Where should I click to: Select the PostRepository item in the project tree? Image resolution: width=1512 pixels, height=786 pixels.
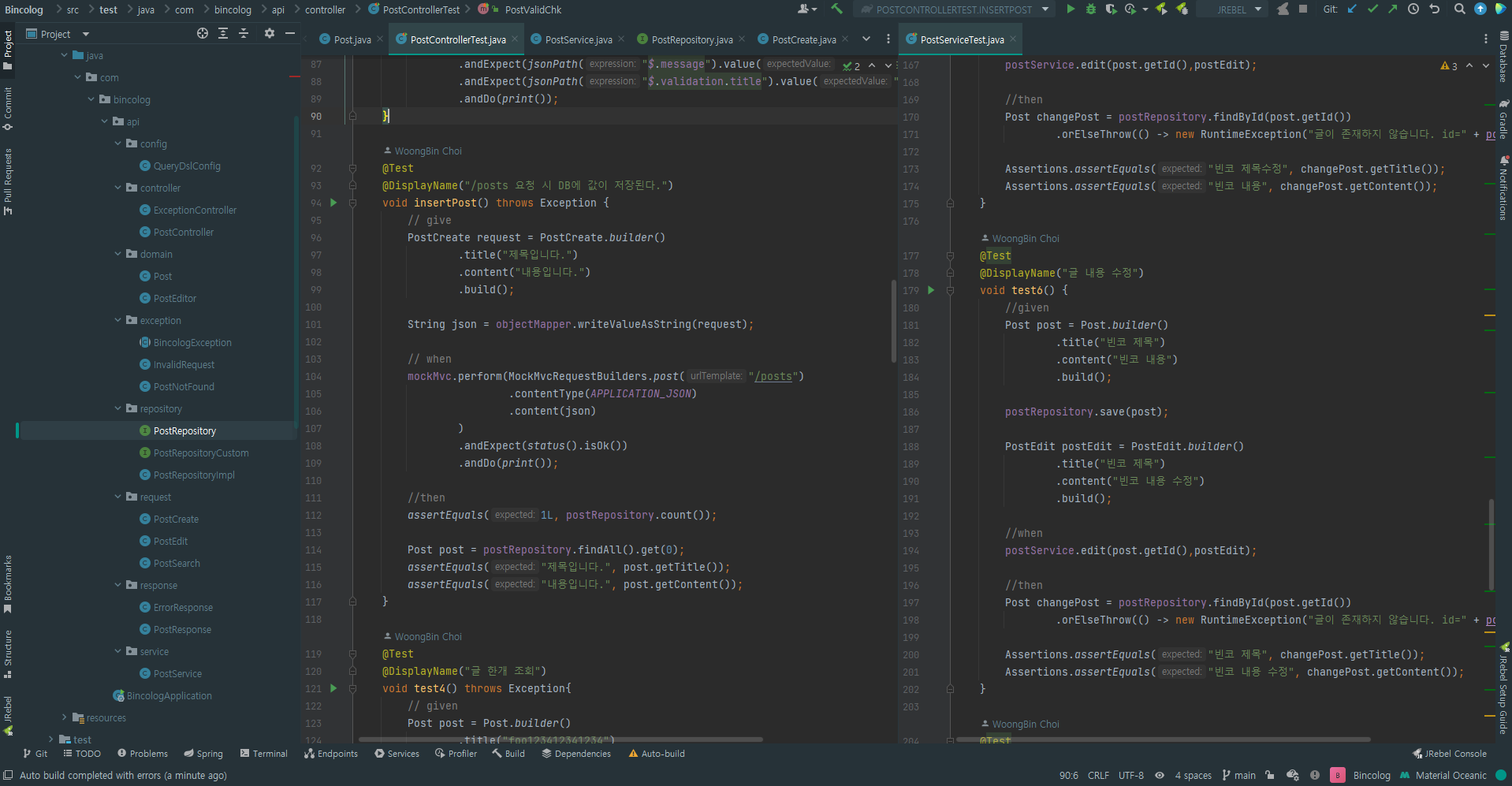[184, 430]
